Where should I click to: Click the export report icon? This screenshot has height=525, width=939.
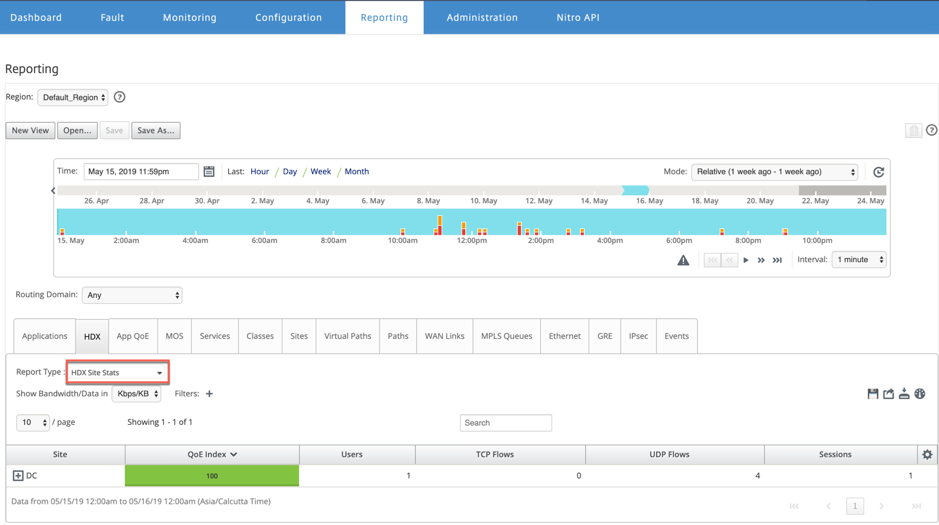888,393
